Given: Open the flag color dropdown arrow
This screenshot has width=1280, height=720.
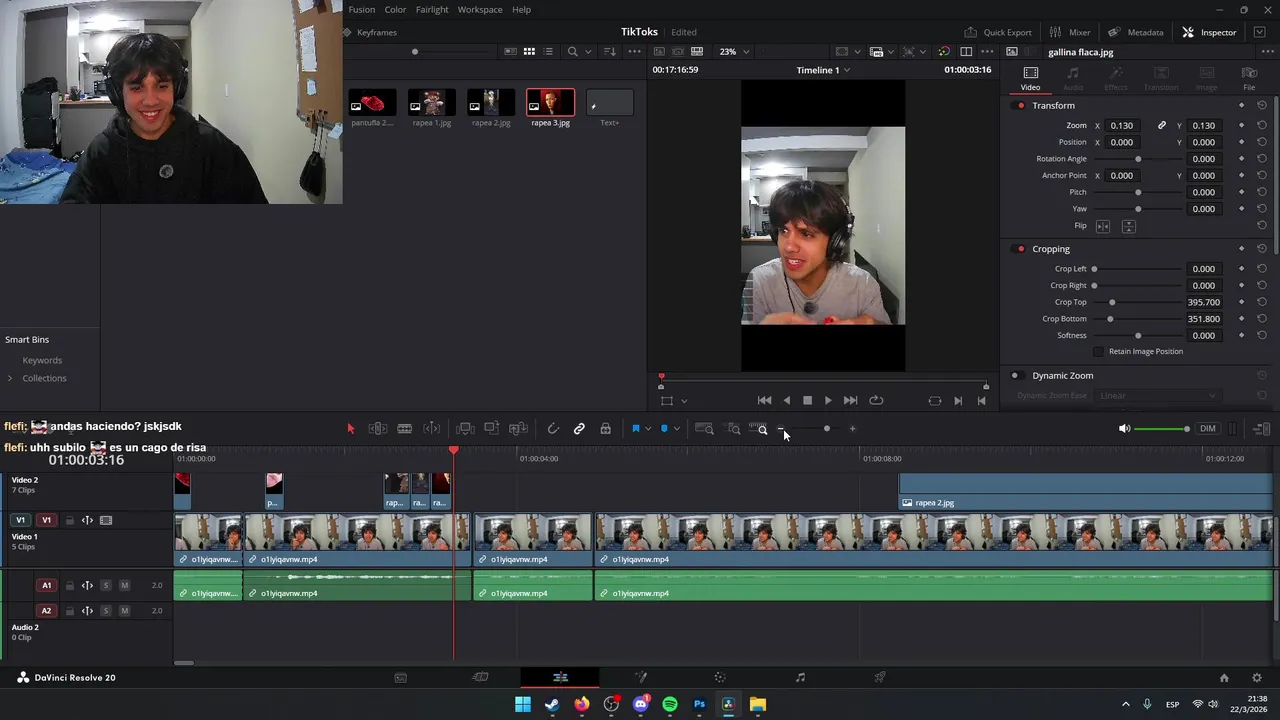Looking at the screenshot, I should point(648,429).
